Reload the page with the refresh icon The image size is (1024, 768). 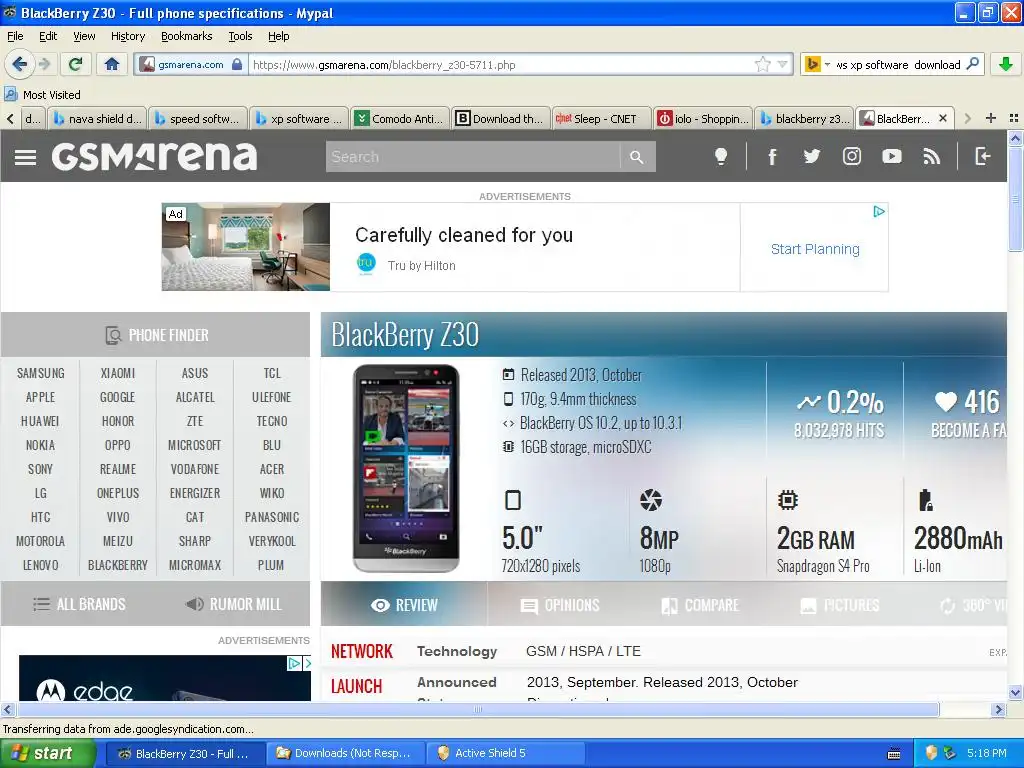[76, 64]
